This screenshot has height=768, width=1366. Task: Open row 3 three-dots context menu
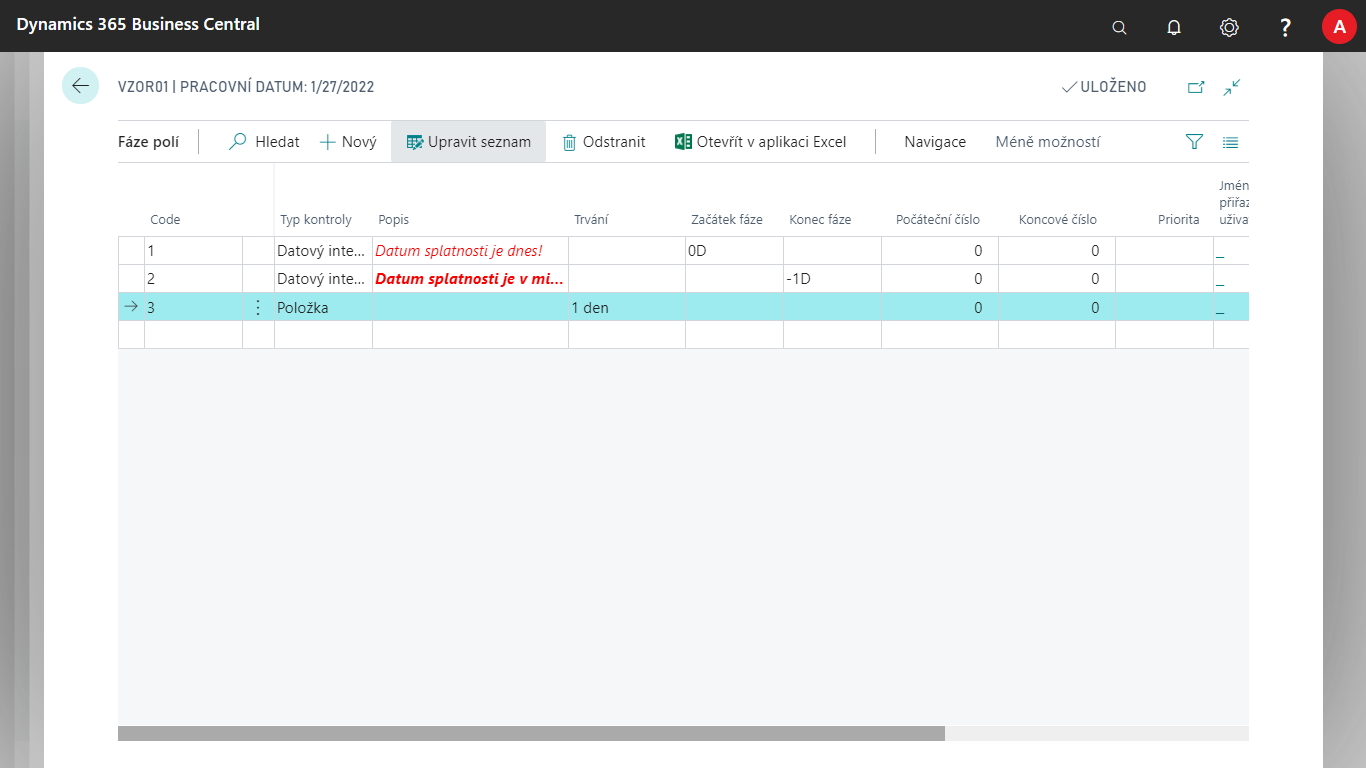258,308
